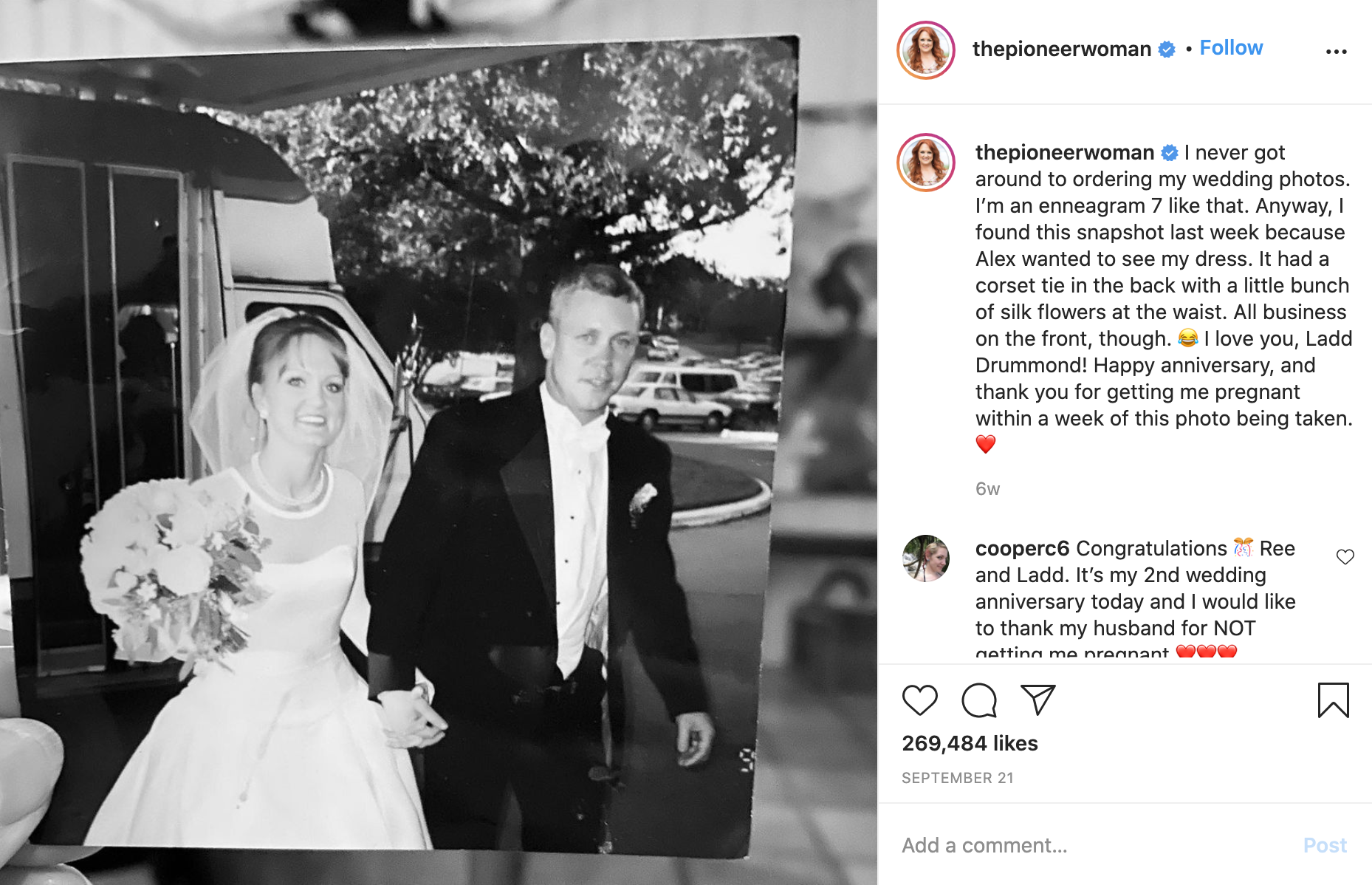Image resolution: width=1372 pixels, height=885 pixels.
Task: Open the cooperc6 username link
Action: [1022, 548]
